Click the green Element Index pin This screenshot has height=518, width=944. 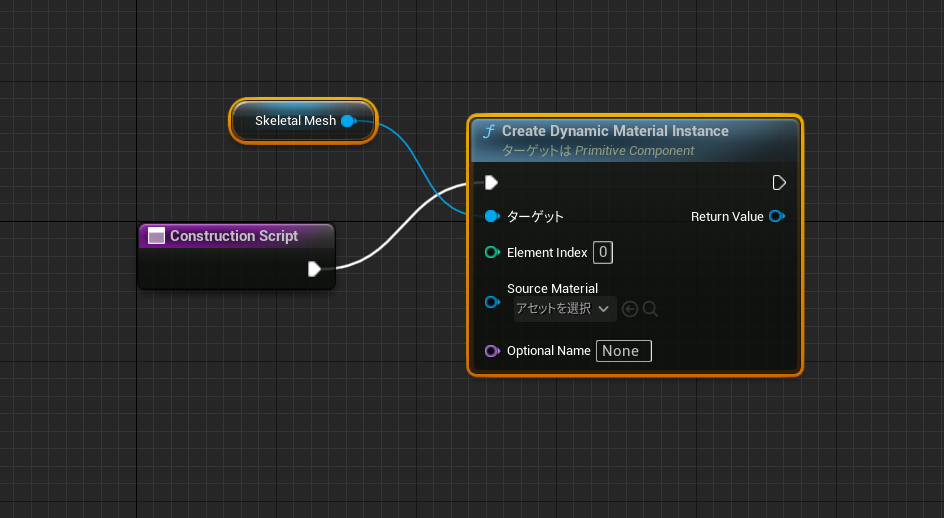pyautogui.click(x=491, y=252)
